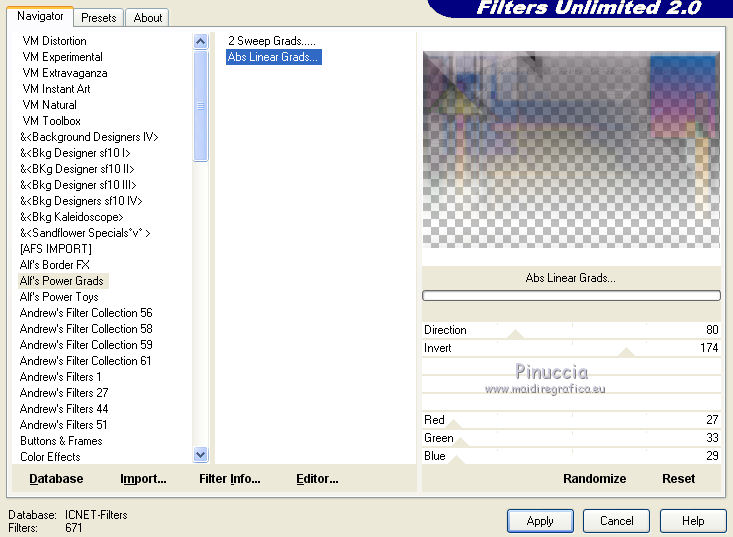Screen dimensions: 733x537
Task: Select Andrew's Filters 1 category
Action: point(60,377)
